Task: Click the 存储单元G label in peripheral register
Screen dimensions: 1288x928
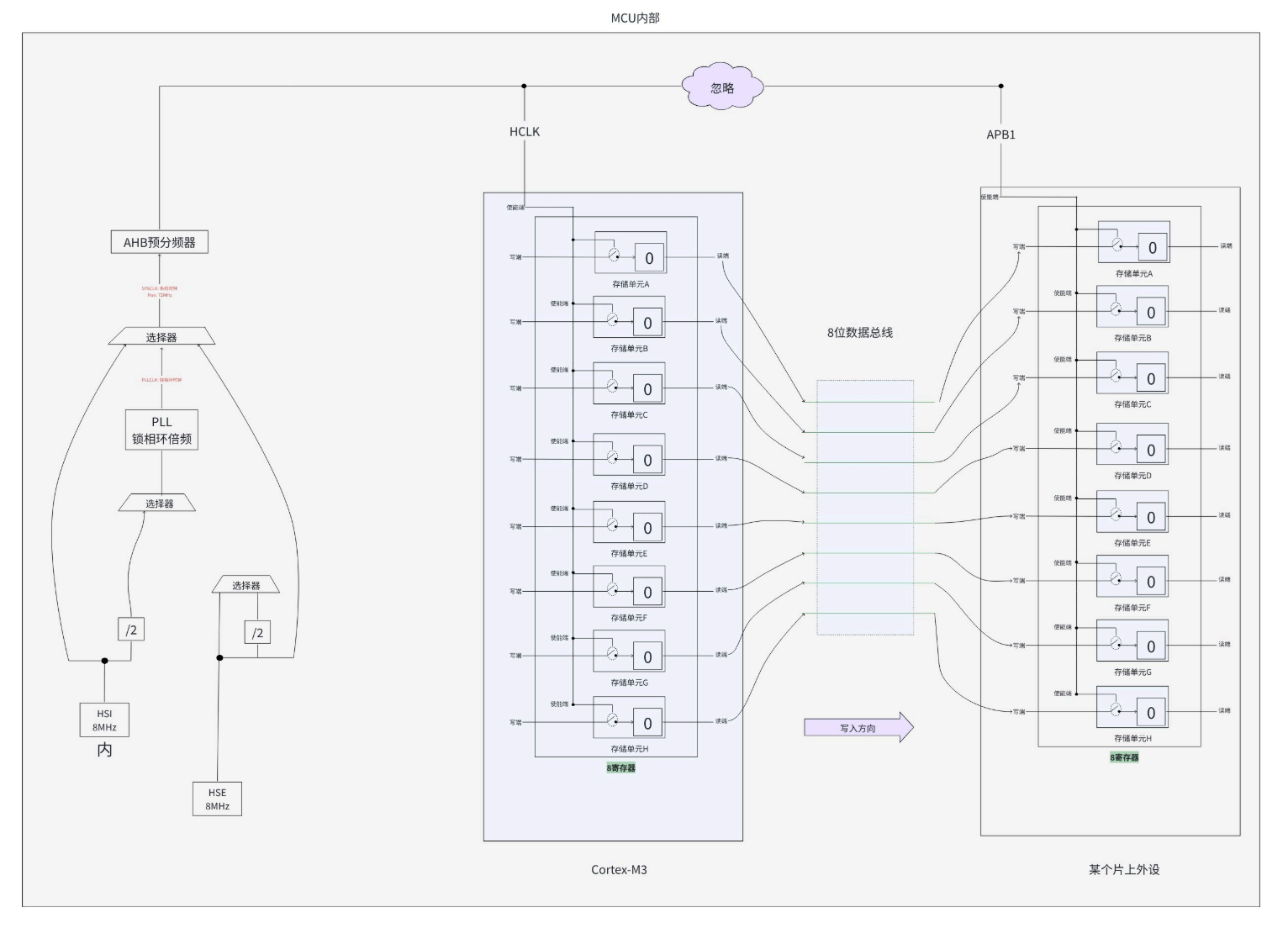Action: tap(1132, 672)
